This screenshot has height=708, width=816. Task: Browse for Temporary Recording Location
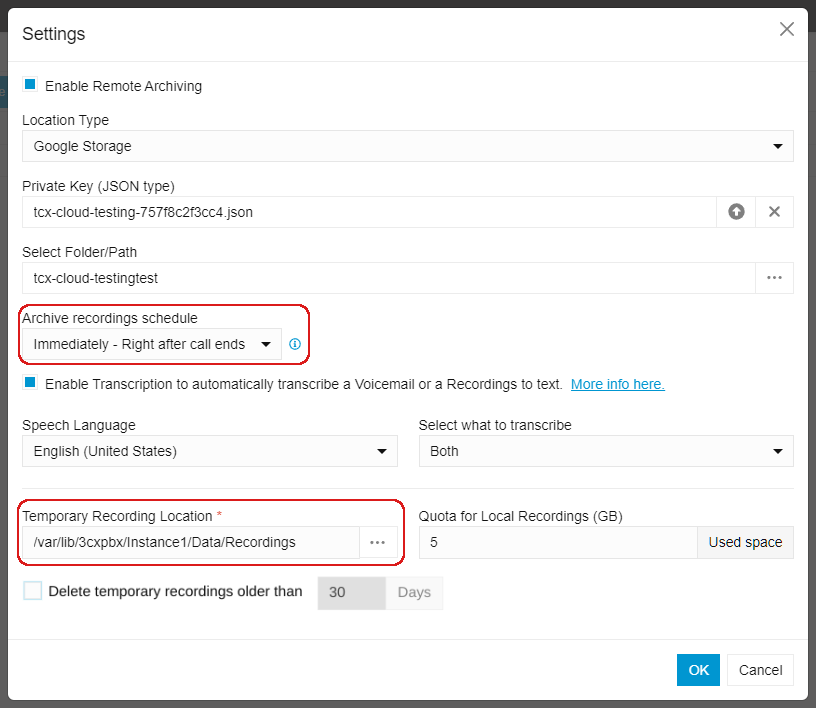coord(378,542)
